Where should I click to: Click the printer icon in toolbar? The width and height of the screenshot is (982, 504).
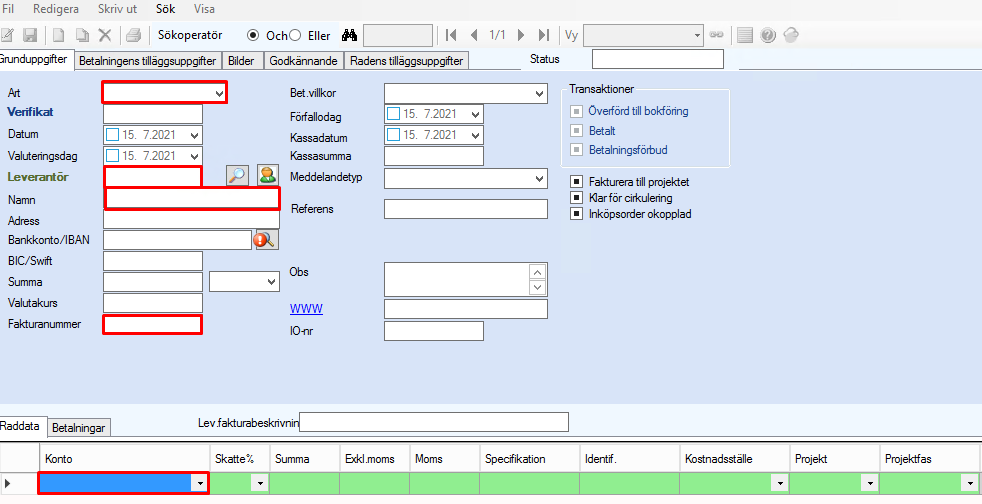coord(133,35)
